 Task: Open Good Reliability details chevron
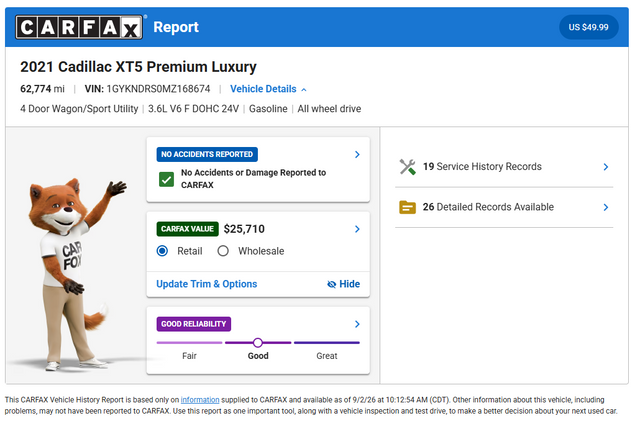(x=357, y=324)
